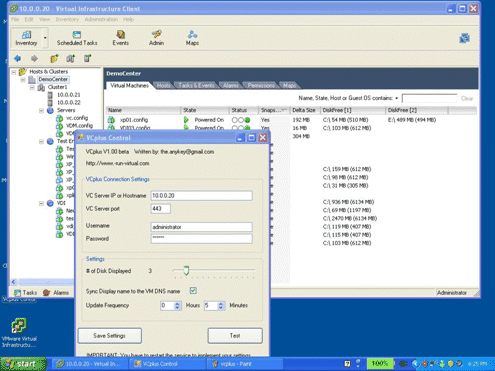This screenshot has height=371, width=495.
Task: Open the VMware Virtual Infrastructure desktop icon
Action: pyautogui.click(x=19, y=333)
